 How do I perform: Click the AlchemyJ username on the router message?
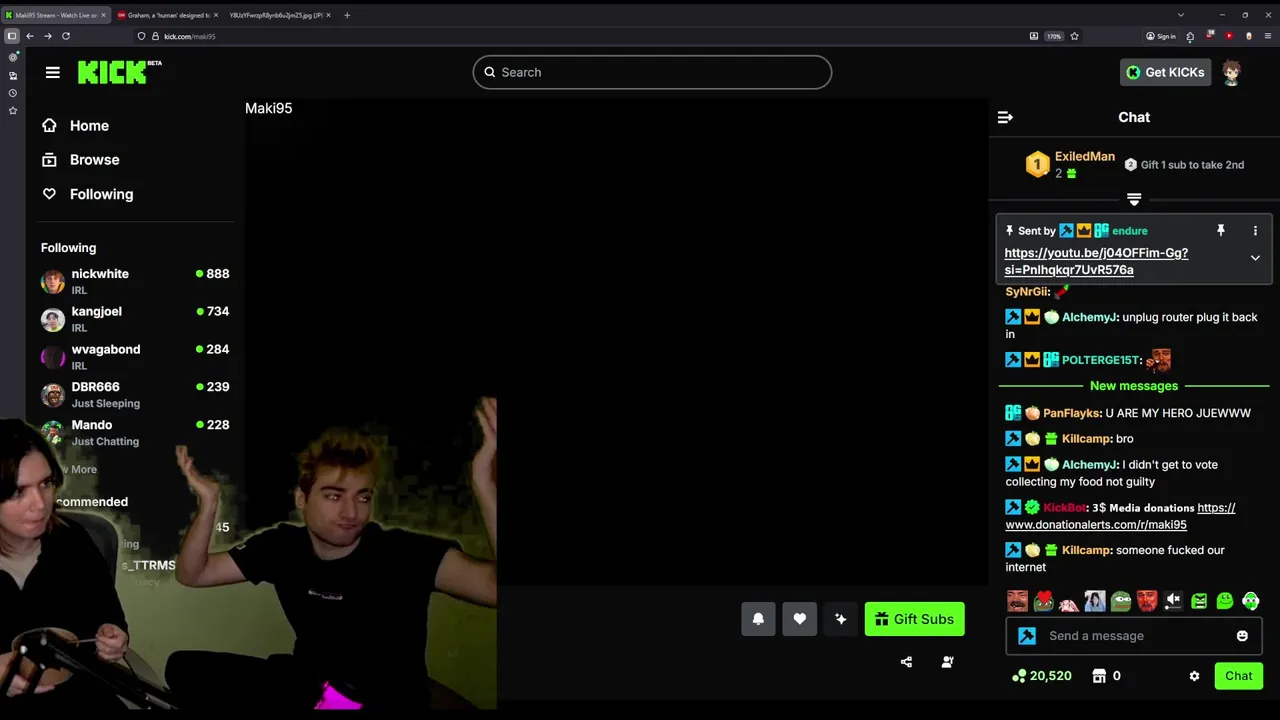coord(1090,317)
